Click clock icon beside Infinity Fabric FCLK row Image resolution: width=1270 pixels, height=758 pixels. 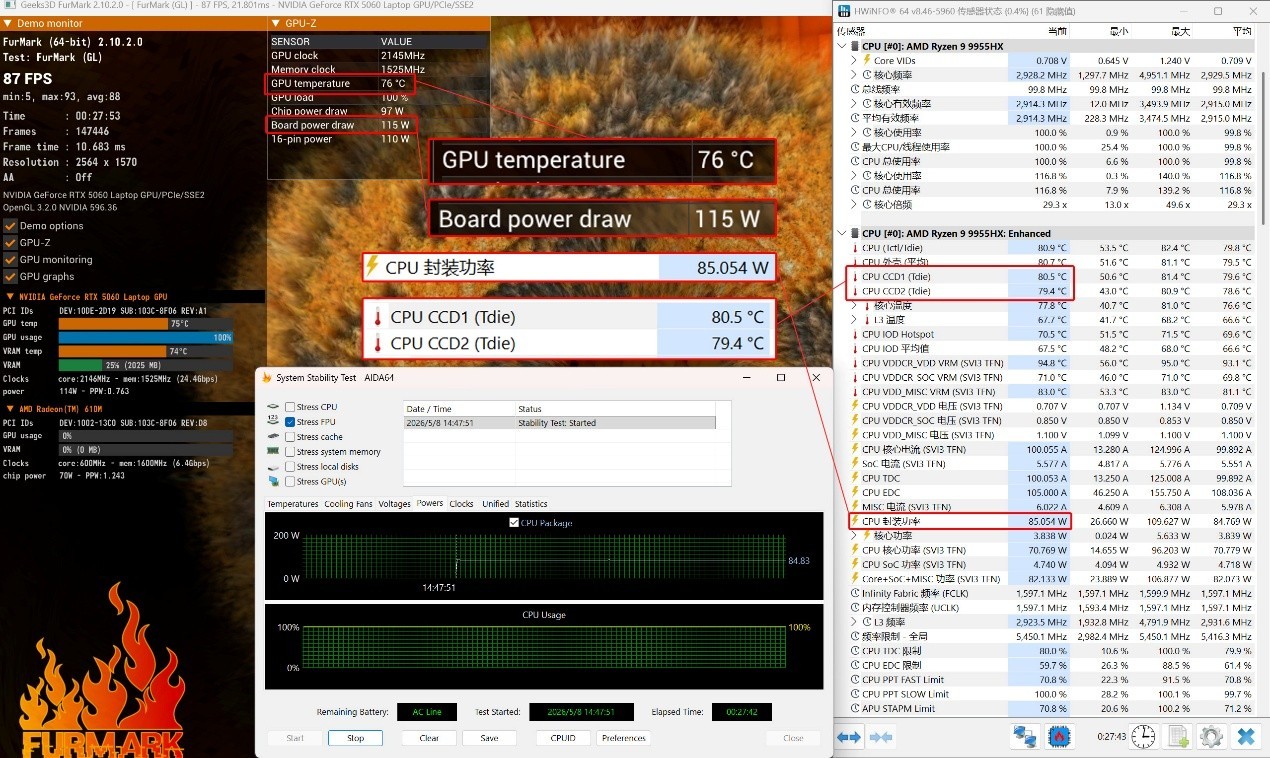coord(853,593)
